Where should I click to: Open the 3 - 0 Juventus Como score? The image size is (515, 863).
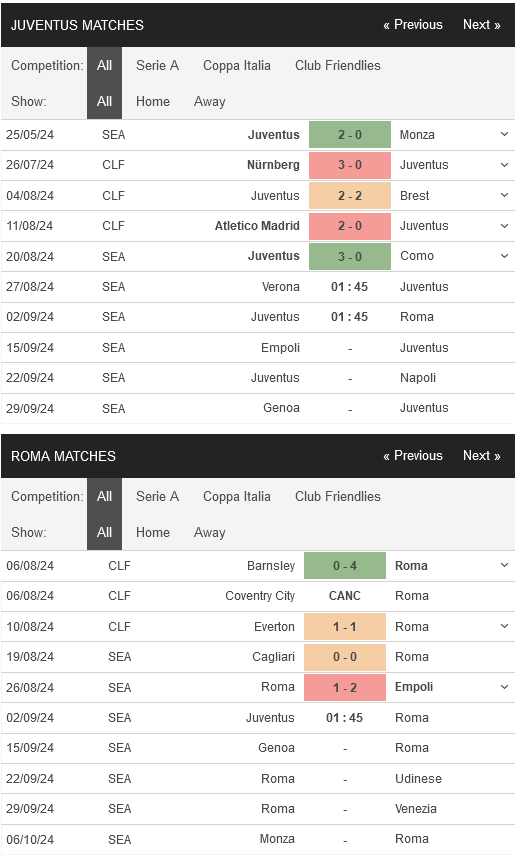[x=350, y=256]
